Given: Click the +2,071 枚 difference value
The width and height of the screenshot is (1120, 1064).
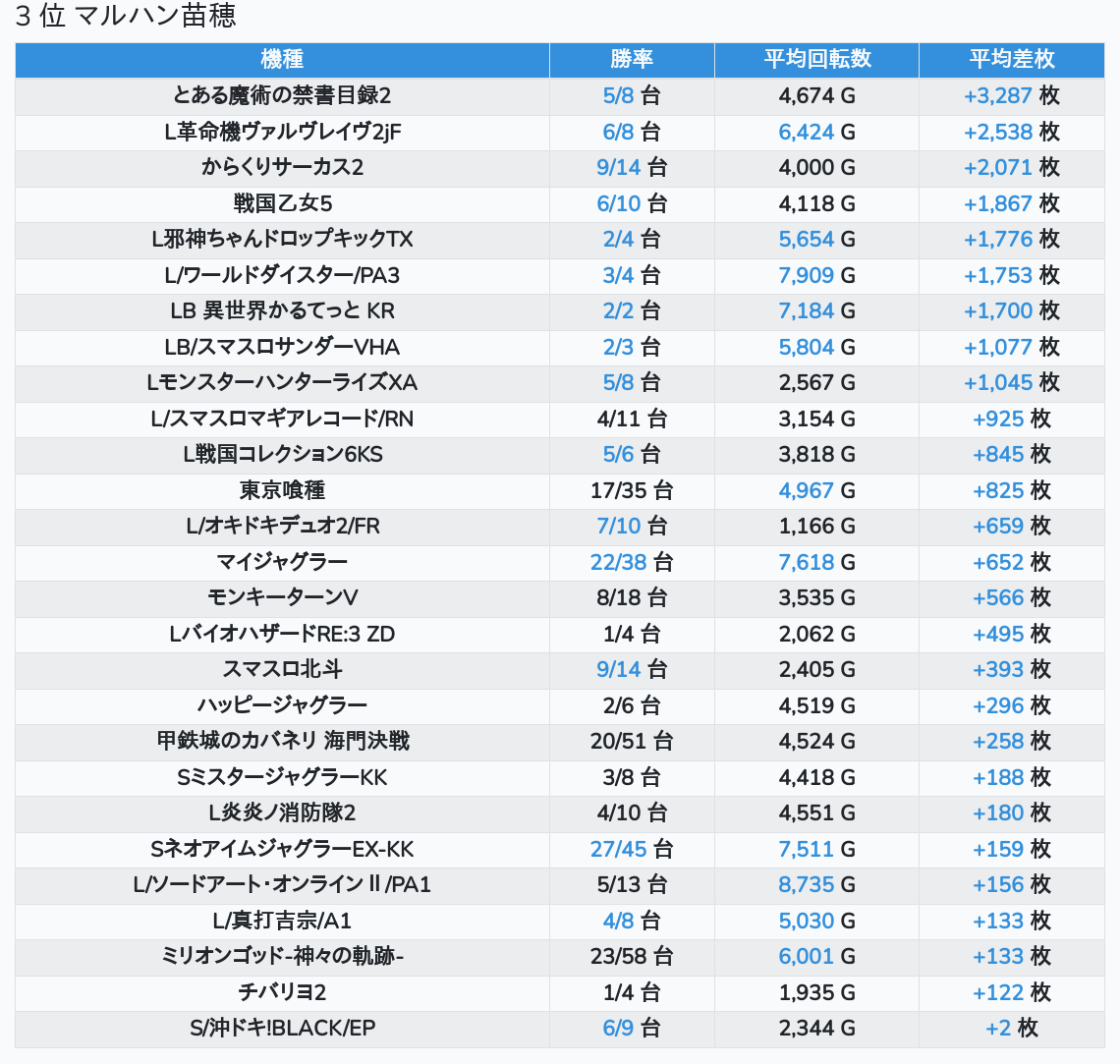Looking at the screenshot, I should tap(1011, 168).
